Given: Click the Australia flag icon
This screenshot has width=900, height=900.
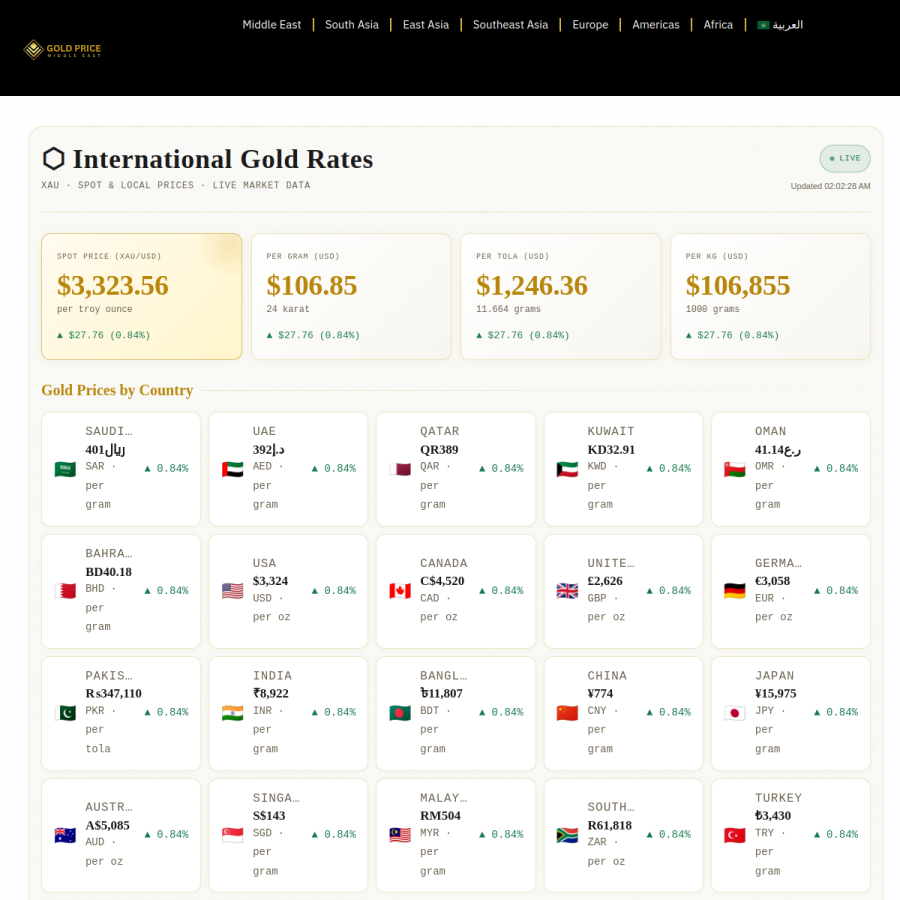Looking at the screenshot, I should 65,835.
